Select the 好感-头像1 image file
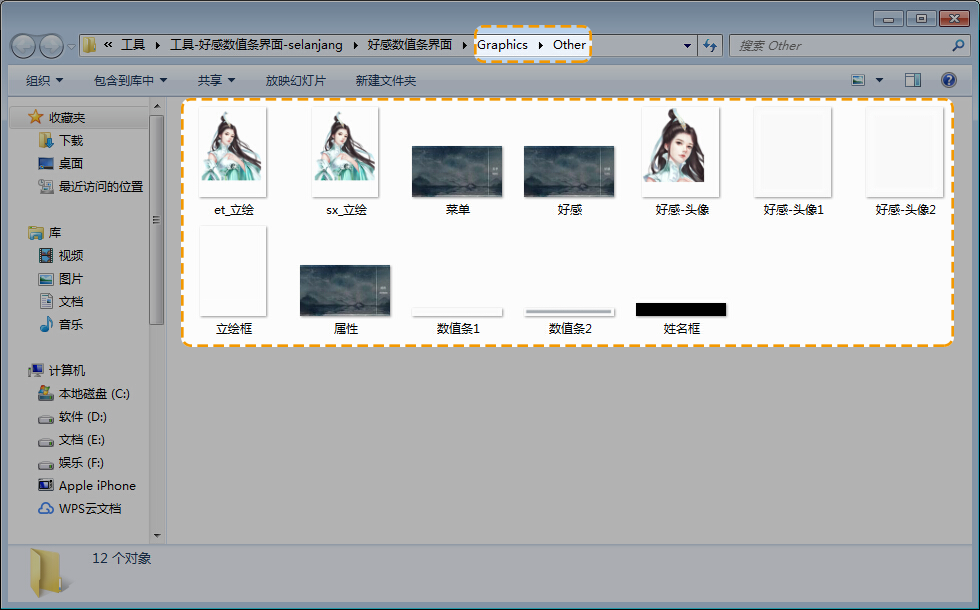This screenshot has width=980, height=610. [x=793, y=161]
